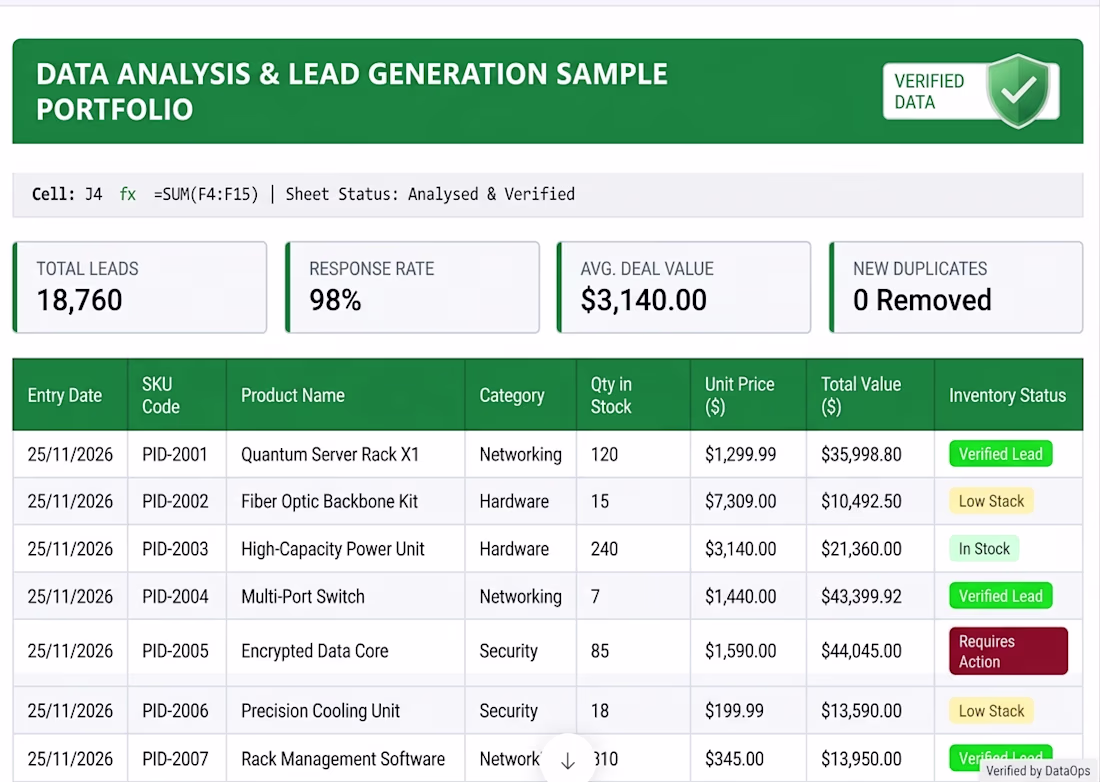Open the Response Rate 98% card
Viewport: 1100px width, 782px height.
pyautogui.click(x=412, y=287)
